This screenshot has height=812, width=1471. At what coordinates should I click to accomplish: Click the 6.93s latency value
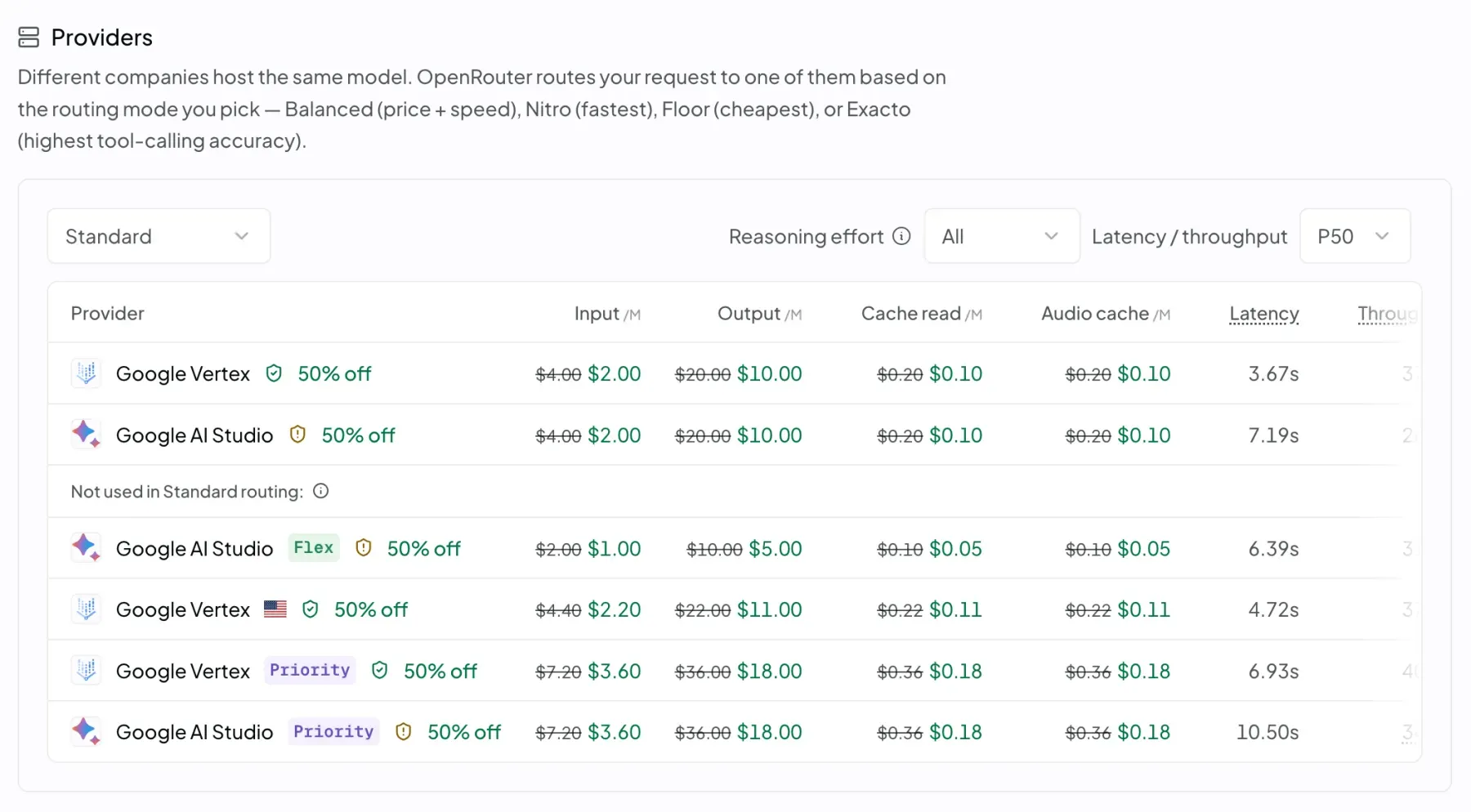coord(1273,671)
